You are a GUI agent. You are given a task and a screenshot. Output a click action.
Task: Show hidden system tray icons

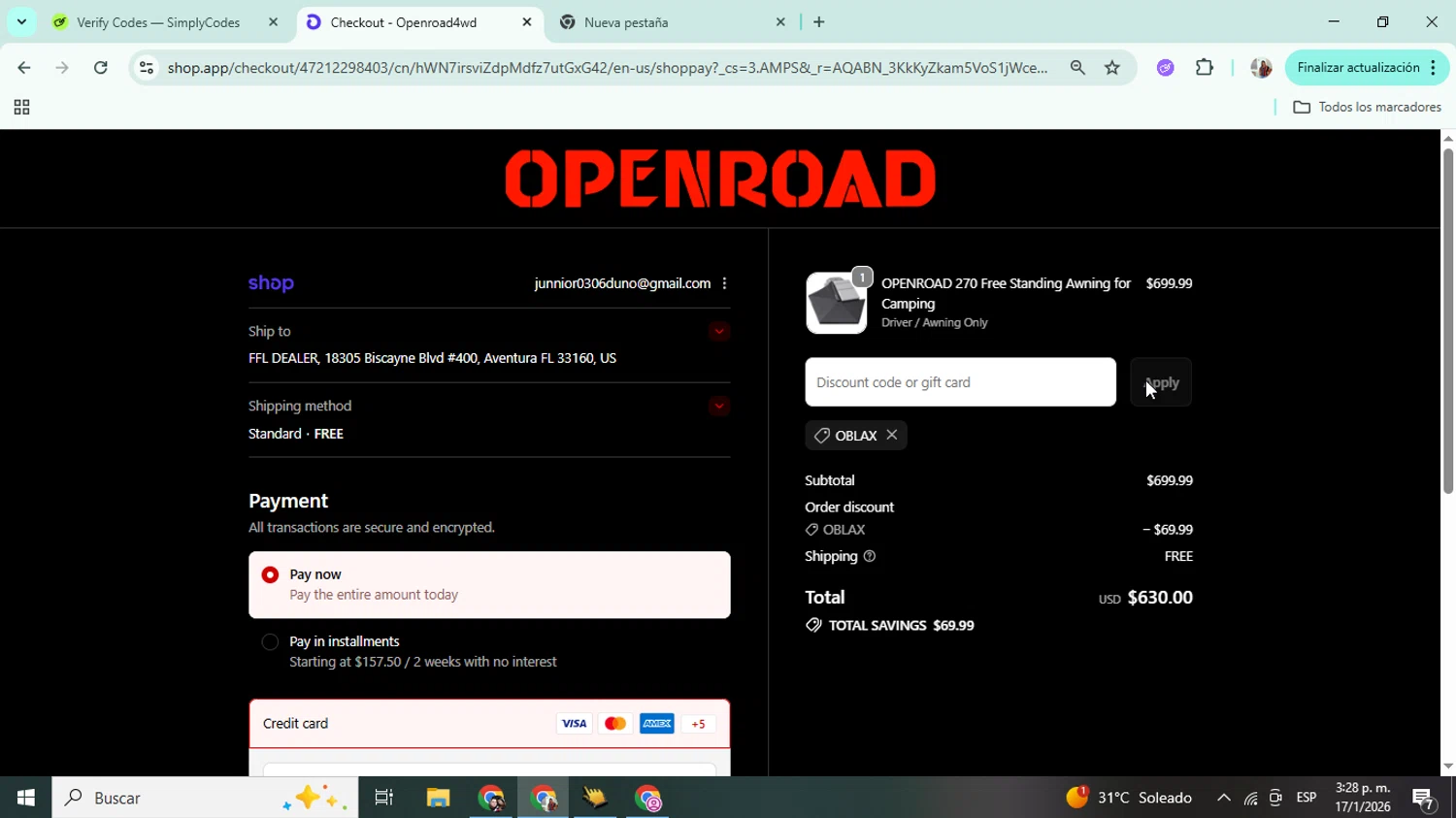coord(1224,798)
